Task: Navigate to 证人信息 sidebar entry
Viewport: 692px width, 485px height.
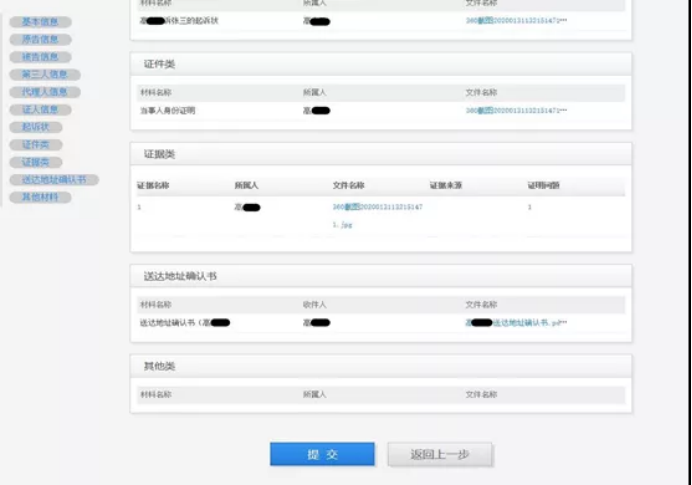Action: 40,110
